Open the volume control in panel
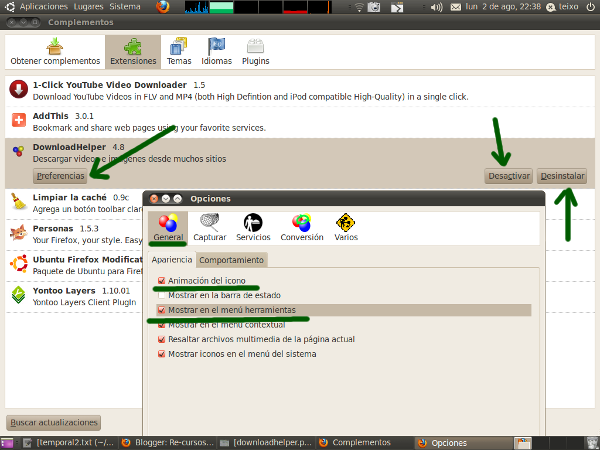600x450 pixels. coord(436,7)
